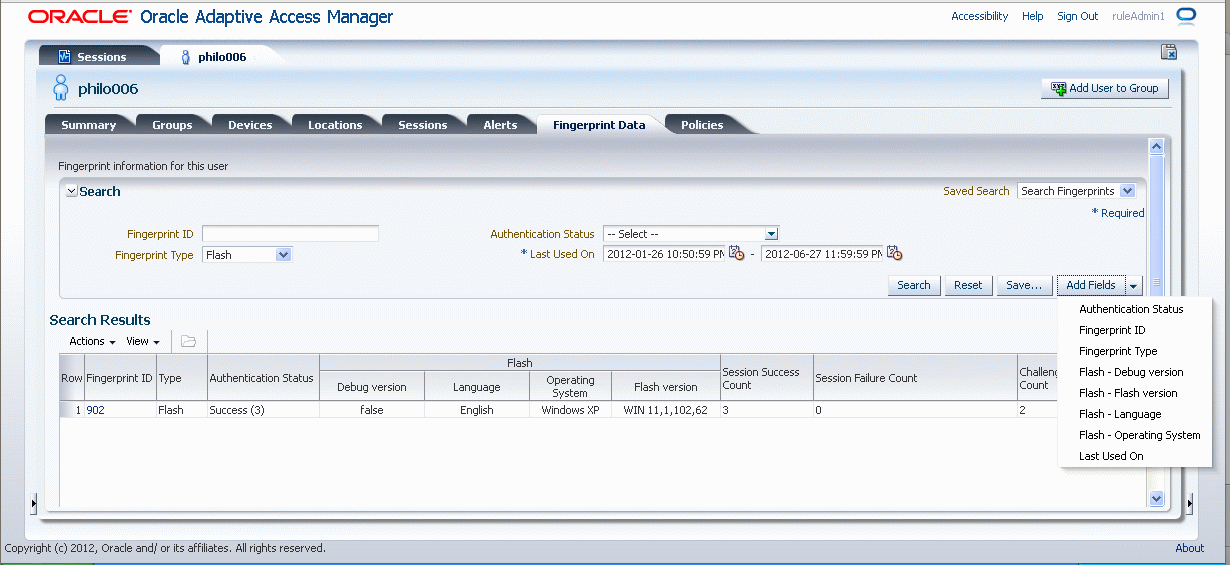Open the Locations tab
The image size is (1230, 565).
[x=335, y=125]
